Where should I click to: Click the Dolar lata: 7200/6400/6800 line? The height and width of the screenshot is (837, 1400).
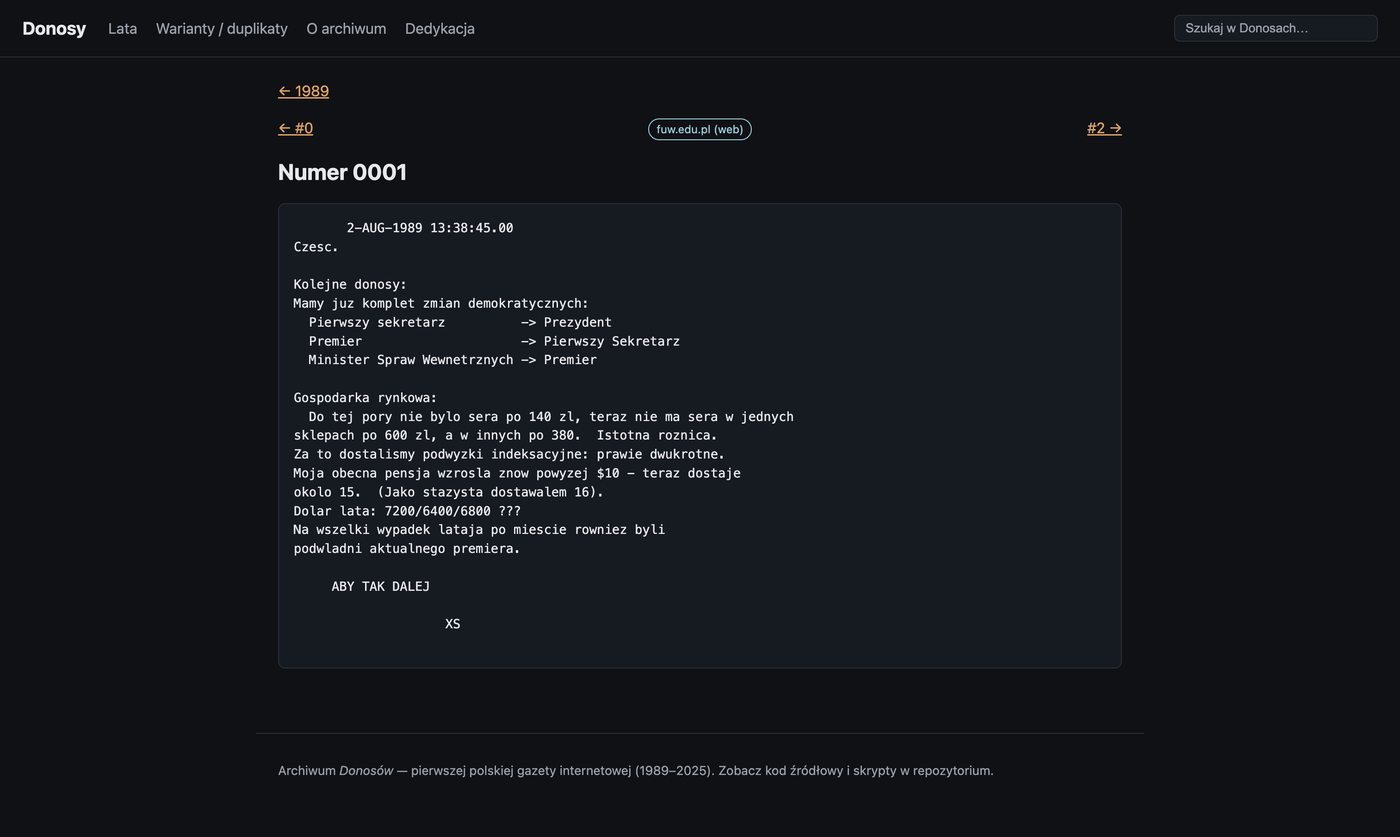coord(407,512)
